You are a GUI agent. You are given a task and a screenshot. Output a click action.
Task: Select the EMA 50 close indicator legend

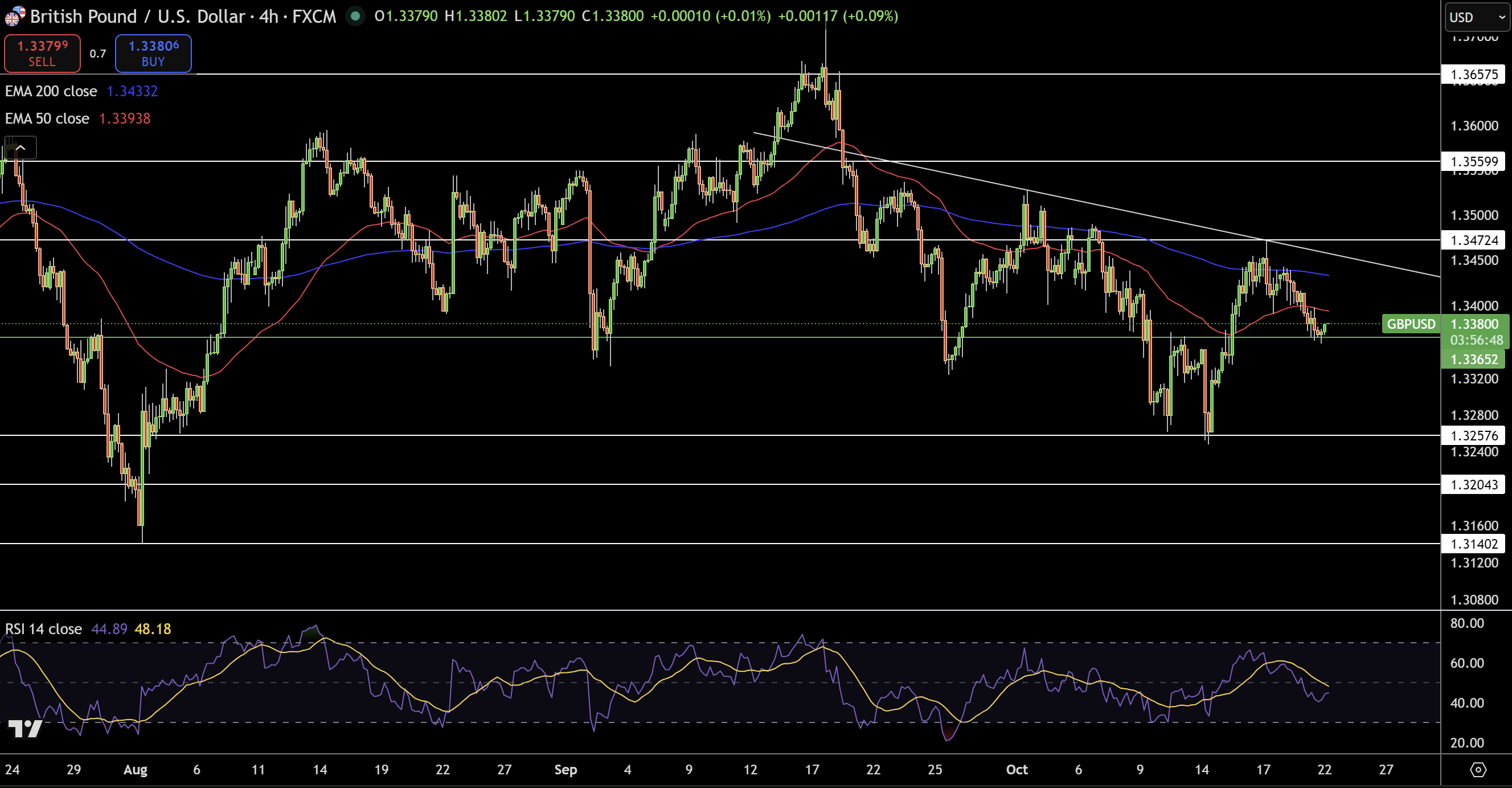tap(47, 119)
